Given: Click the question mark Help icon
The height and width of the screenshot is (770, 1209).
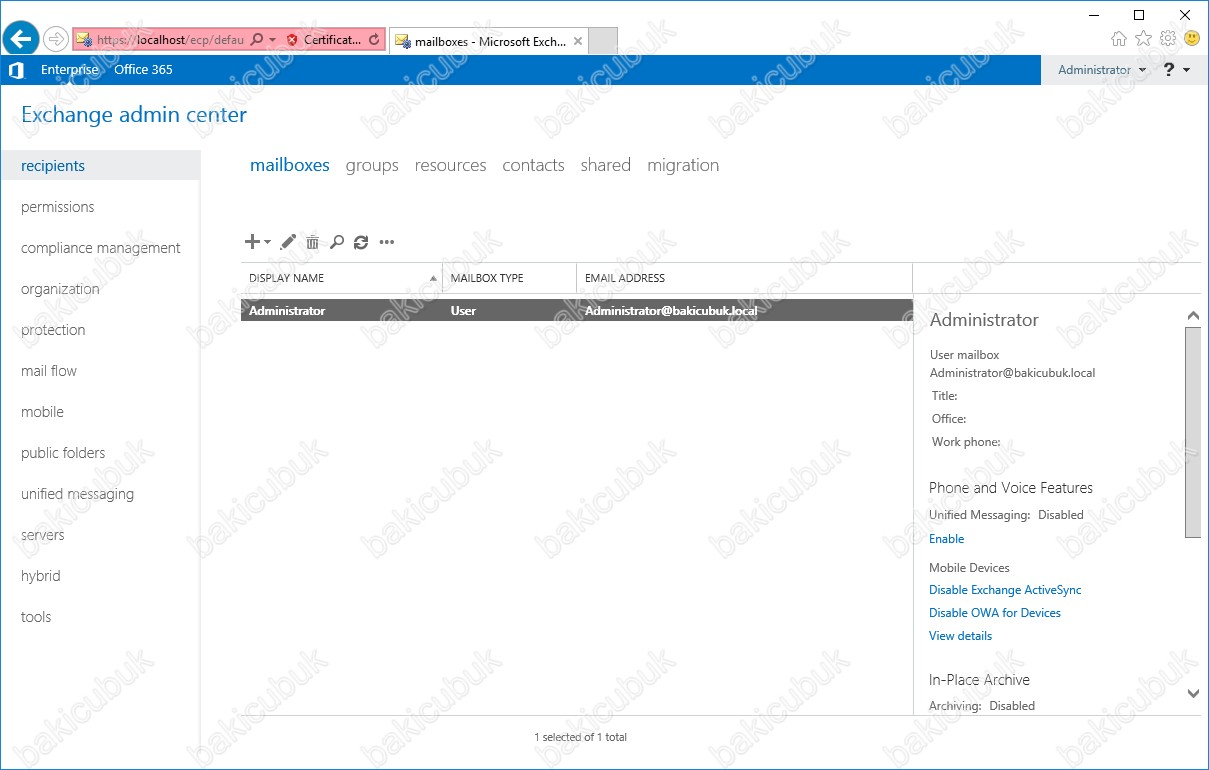Looking at the screenshot, I should pyautogui.click(x=1168, y=70).
